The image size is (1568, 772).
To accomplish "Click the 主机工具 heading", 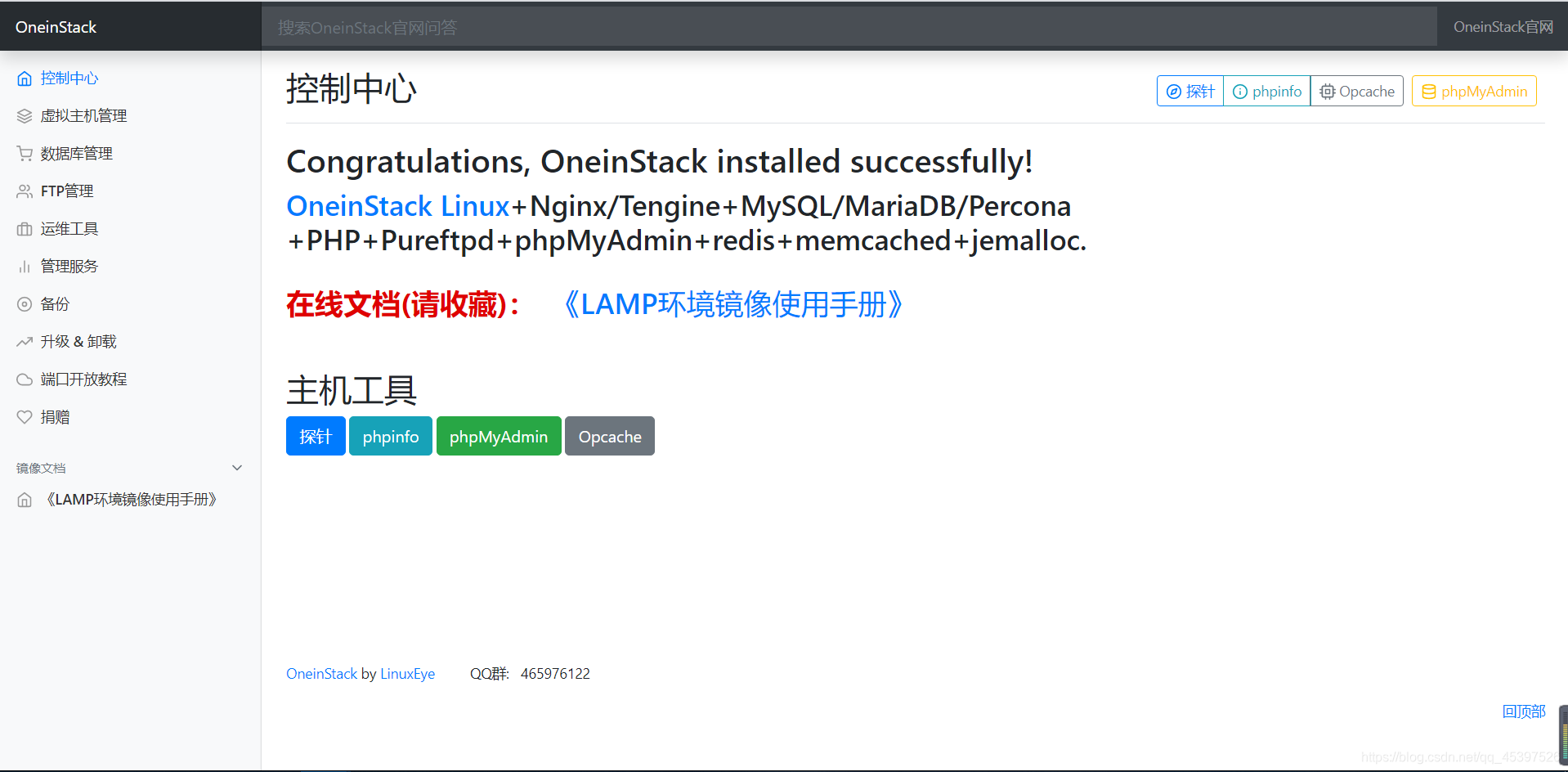I will (352, 390).
